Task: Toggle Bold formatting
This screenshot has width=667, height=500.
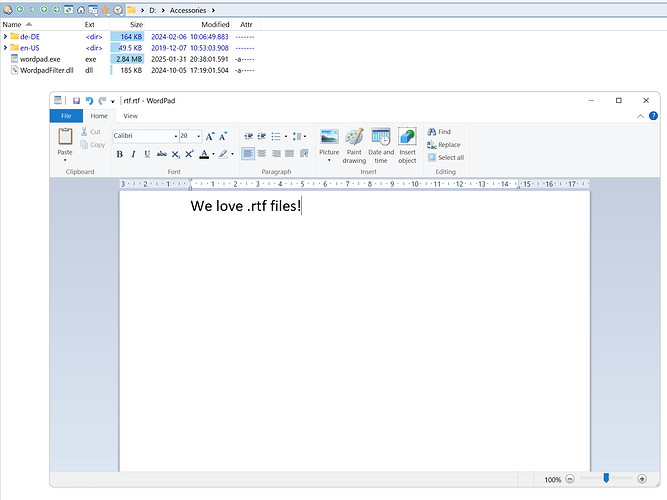Action: [x=120, y=154]
